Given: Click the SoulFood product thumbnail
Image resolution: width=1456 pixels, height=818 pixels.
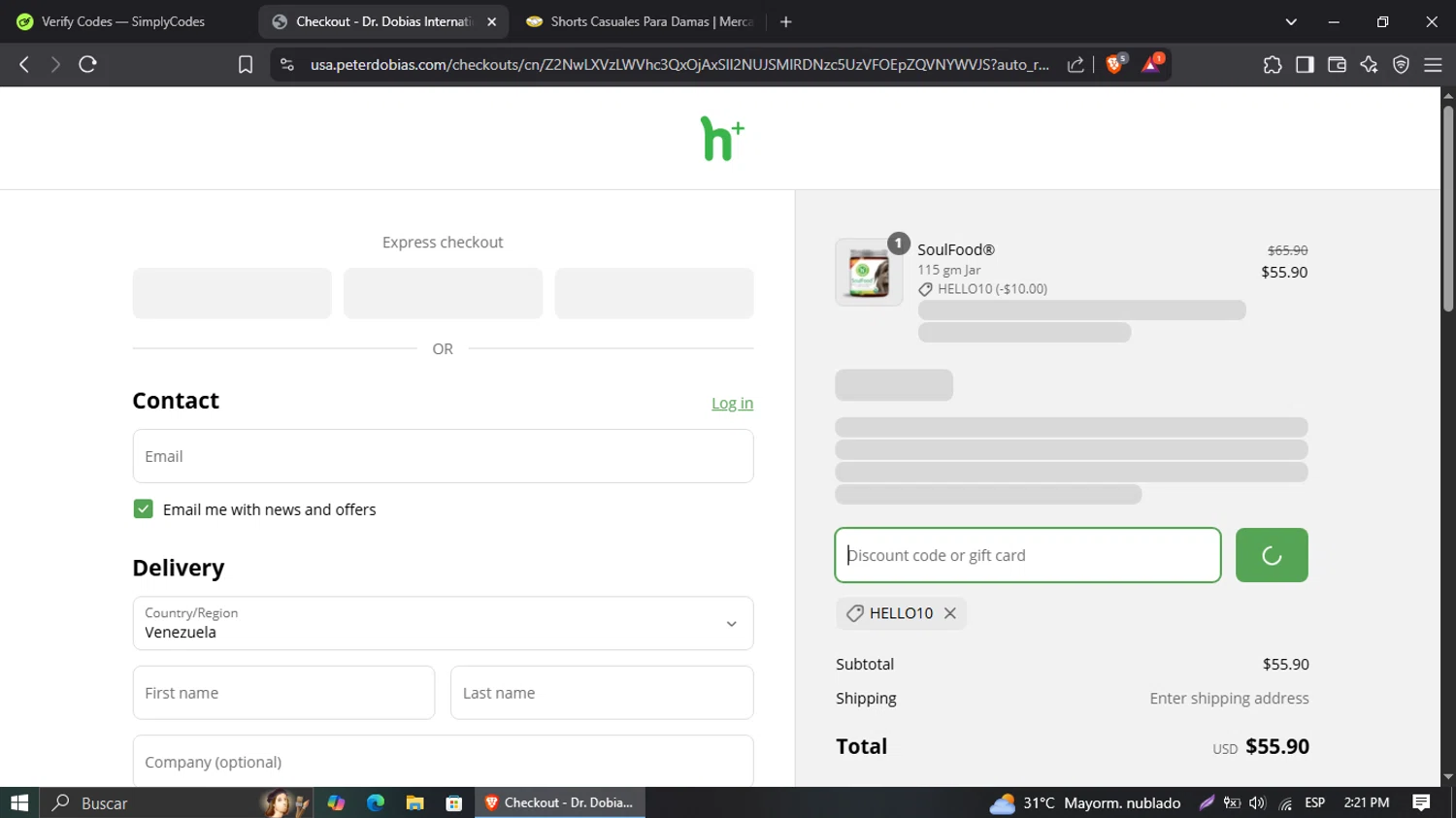Looking at the screenshot, I should pos(869,273).
